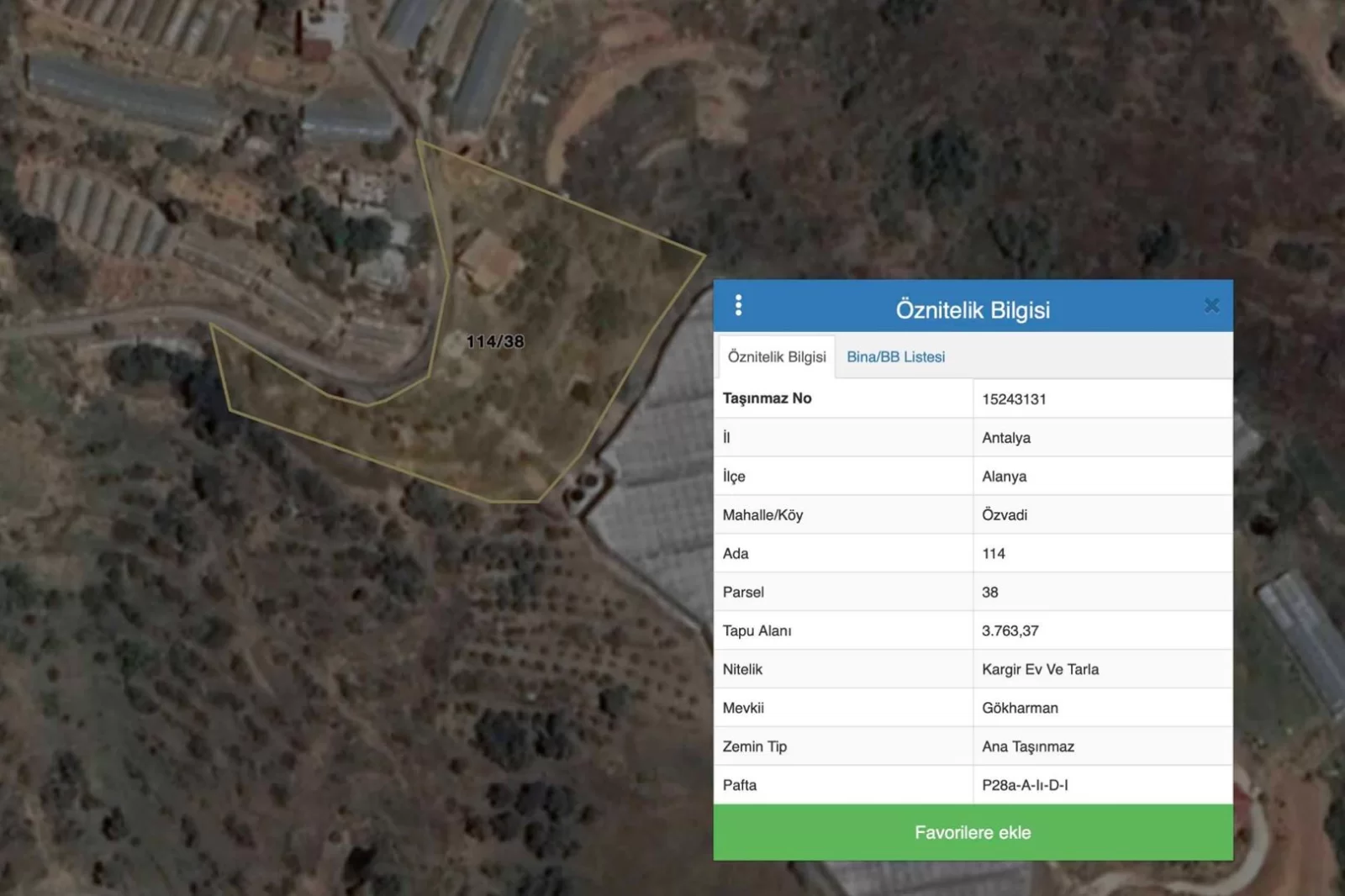Click the 114/38 parcel label on map

click(x=495, y=341)
